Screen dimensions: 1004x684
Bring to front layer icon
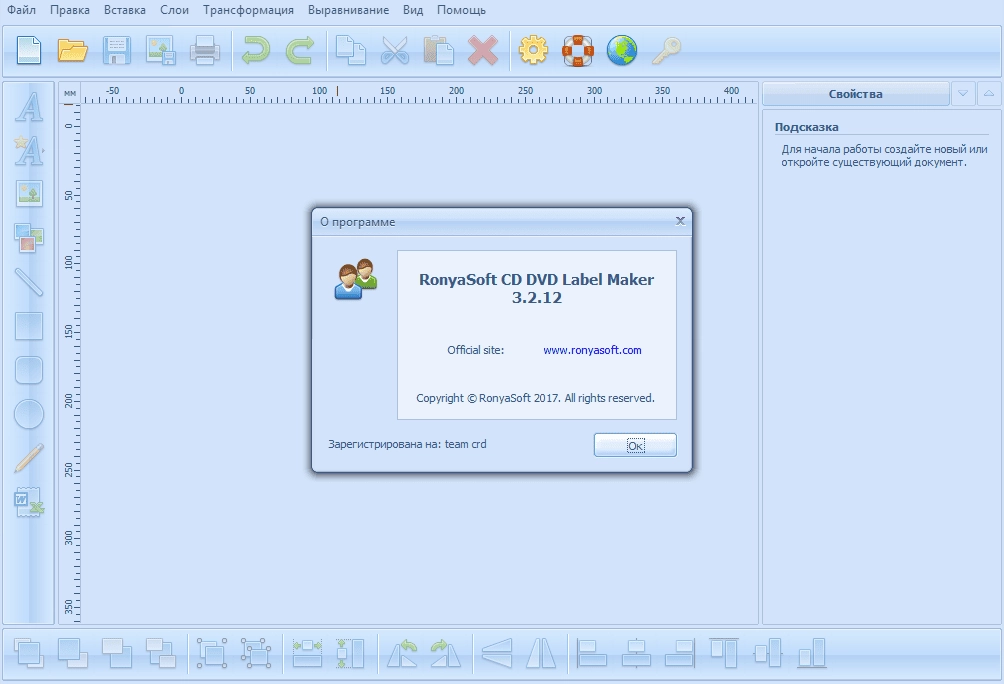29,653
